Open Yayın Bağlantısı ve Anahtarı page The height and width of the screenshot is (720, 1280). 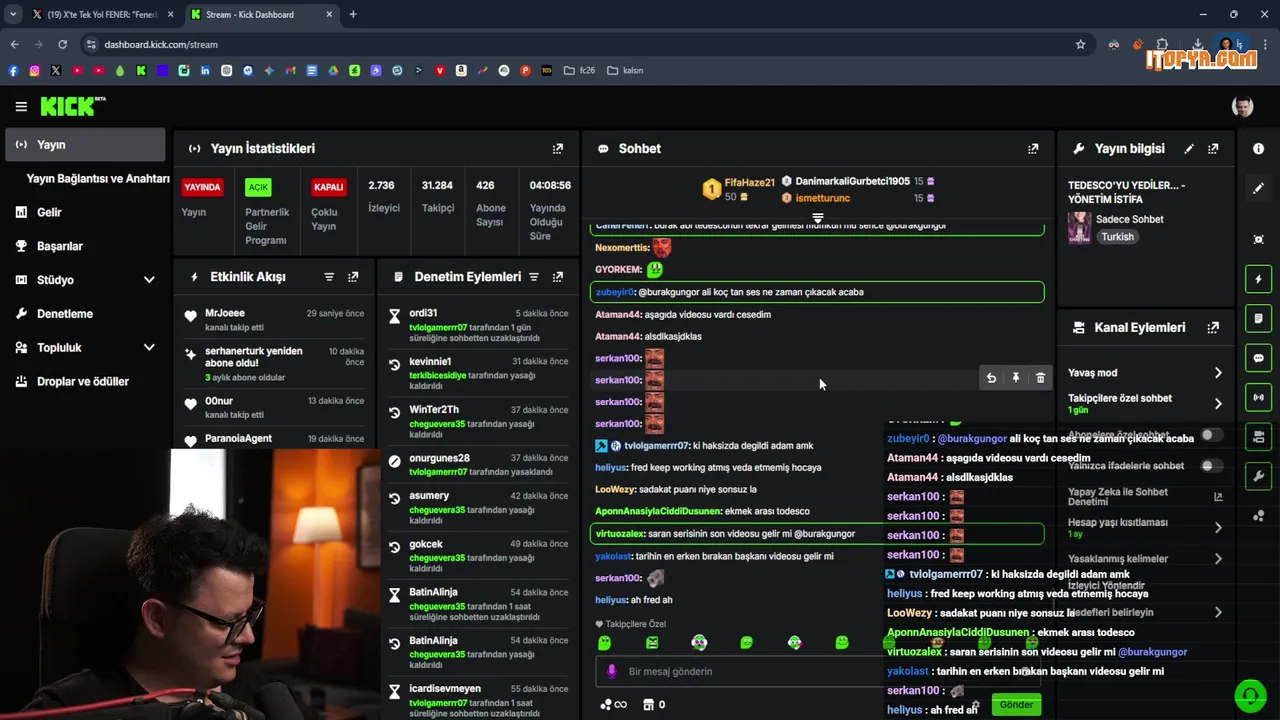coord(98,178)
